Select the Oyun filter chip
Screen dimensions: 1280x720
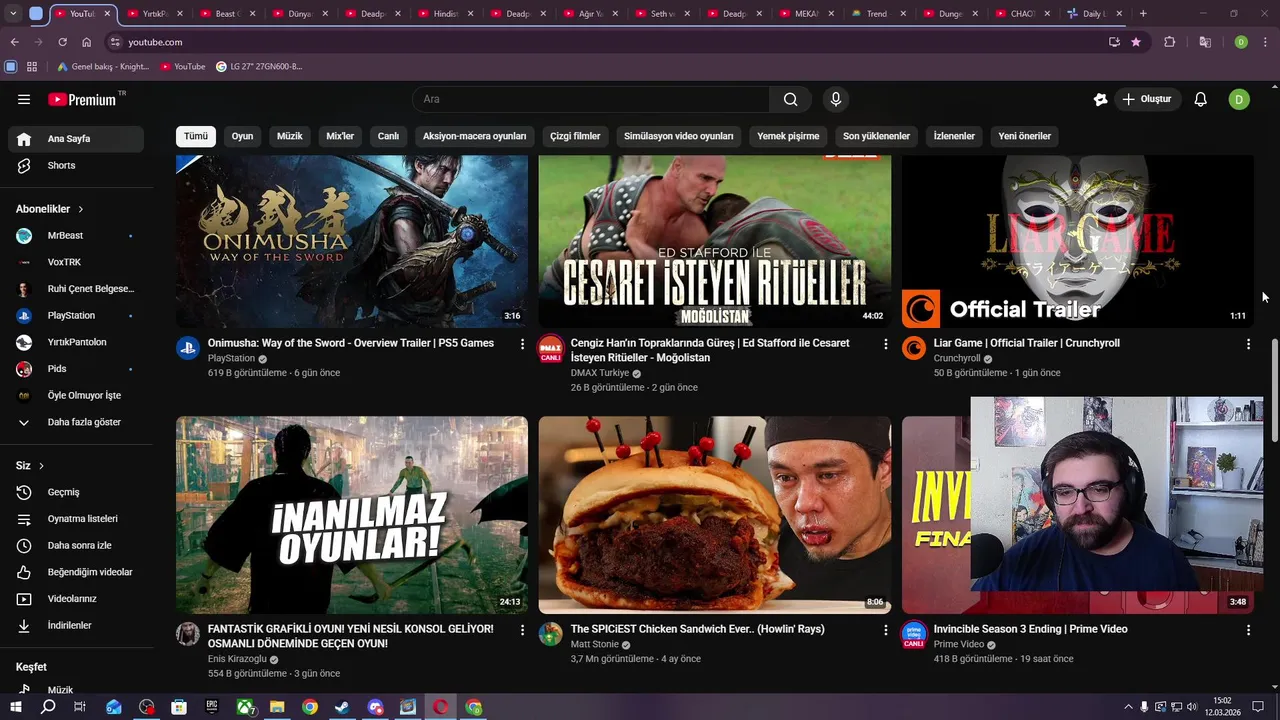click(242, 136)
